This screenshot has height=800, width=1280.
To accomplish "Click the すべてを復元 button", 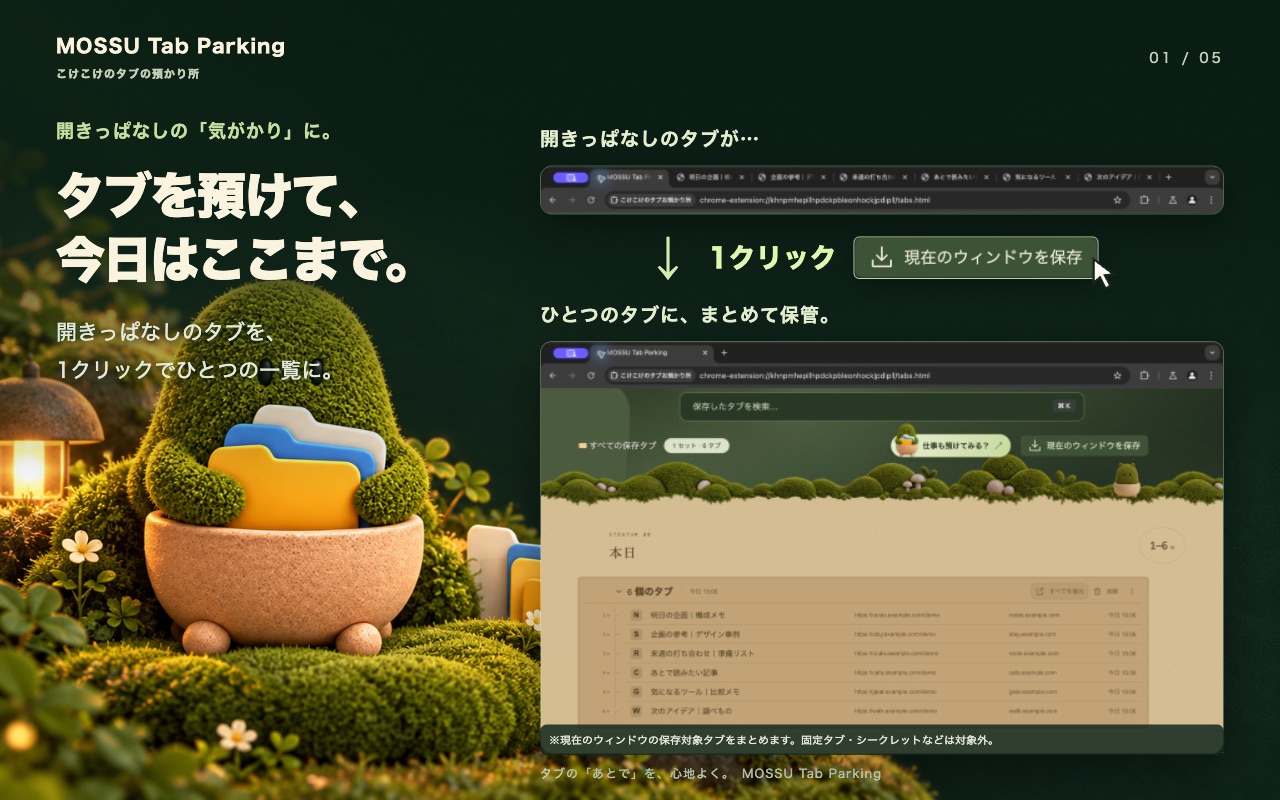I will [1060, 591].
